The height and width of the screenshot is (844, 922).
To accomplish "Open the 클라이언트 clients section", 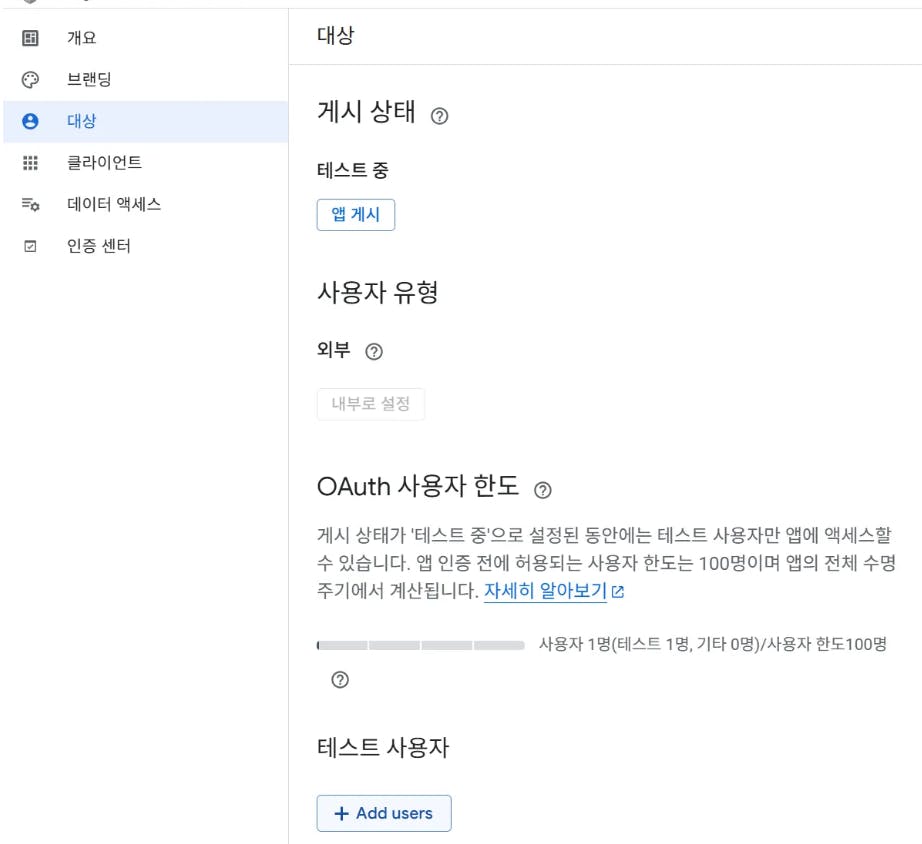I will (x=145, y=163).
